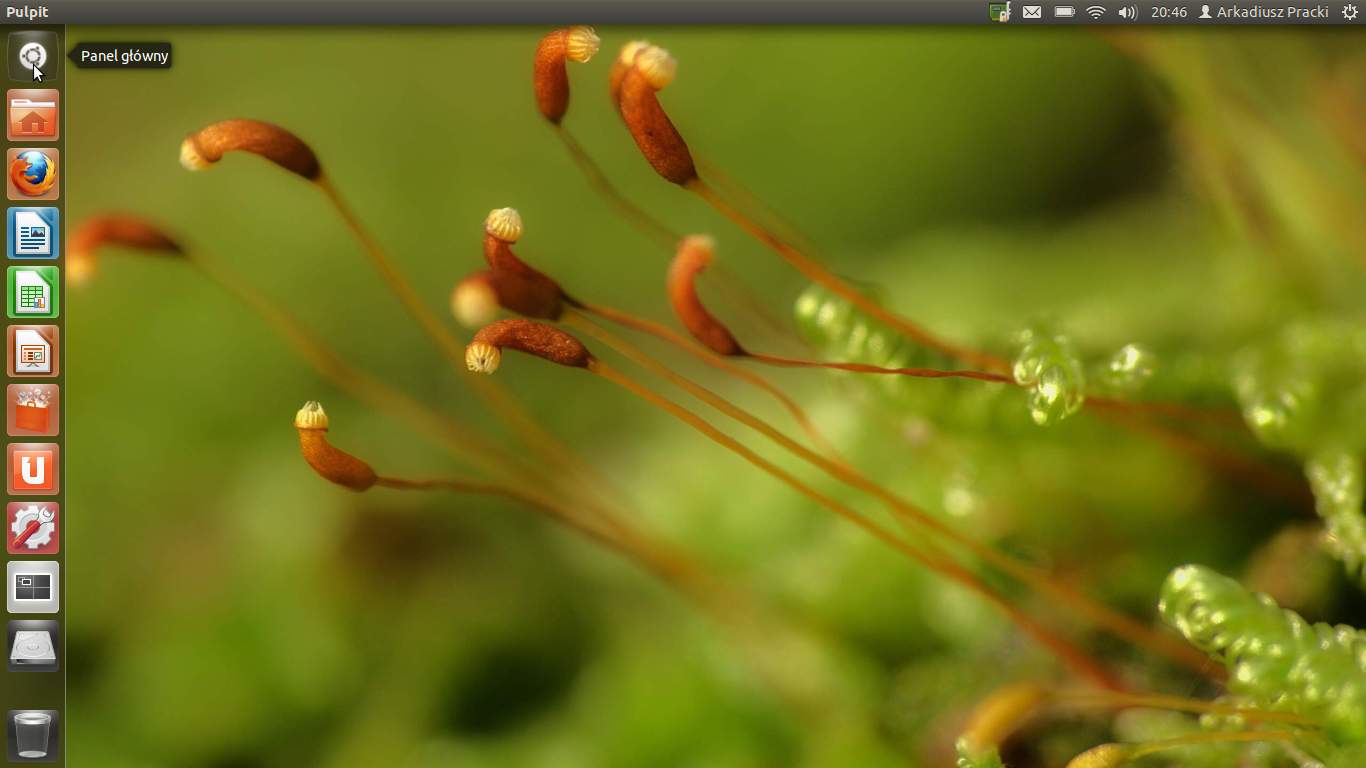Open LibreOffice Calc spreadsheet icon
Screen dimensions: 1366x768
pyautogui.click(x=33, y=292)
